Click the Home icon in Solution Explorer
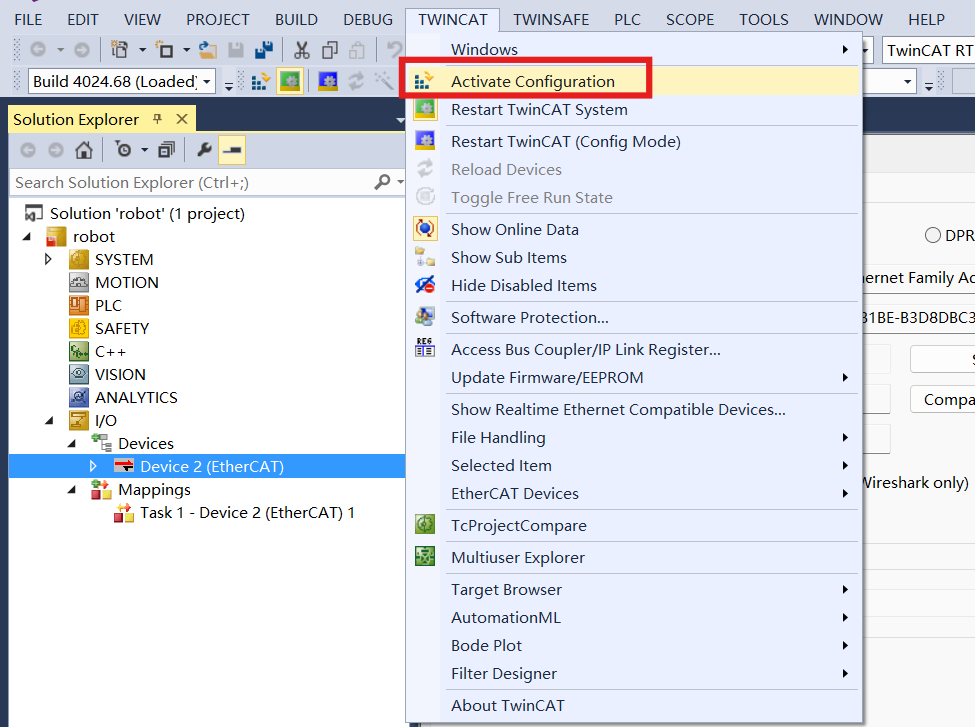The height and width of the screenshot is (727, 975). point(84,150)
